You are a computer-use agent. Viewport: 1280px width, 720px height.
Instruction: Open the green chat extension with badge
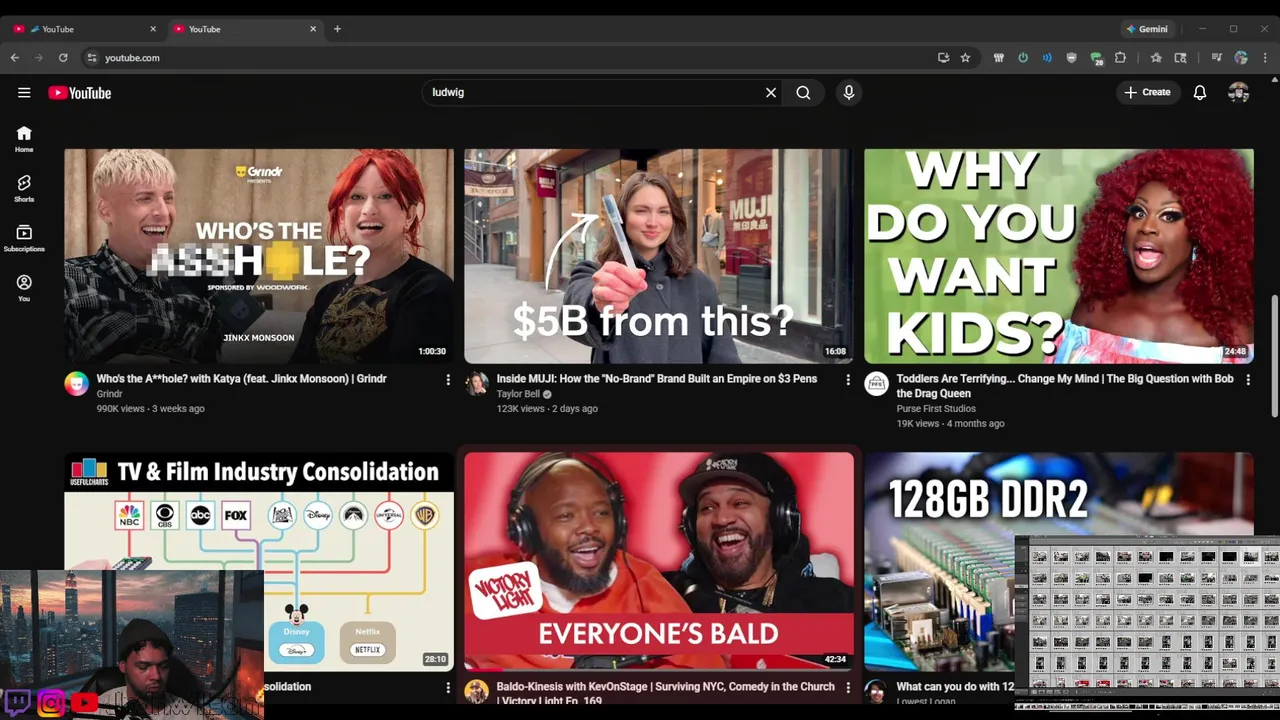coord(1096,58)
